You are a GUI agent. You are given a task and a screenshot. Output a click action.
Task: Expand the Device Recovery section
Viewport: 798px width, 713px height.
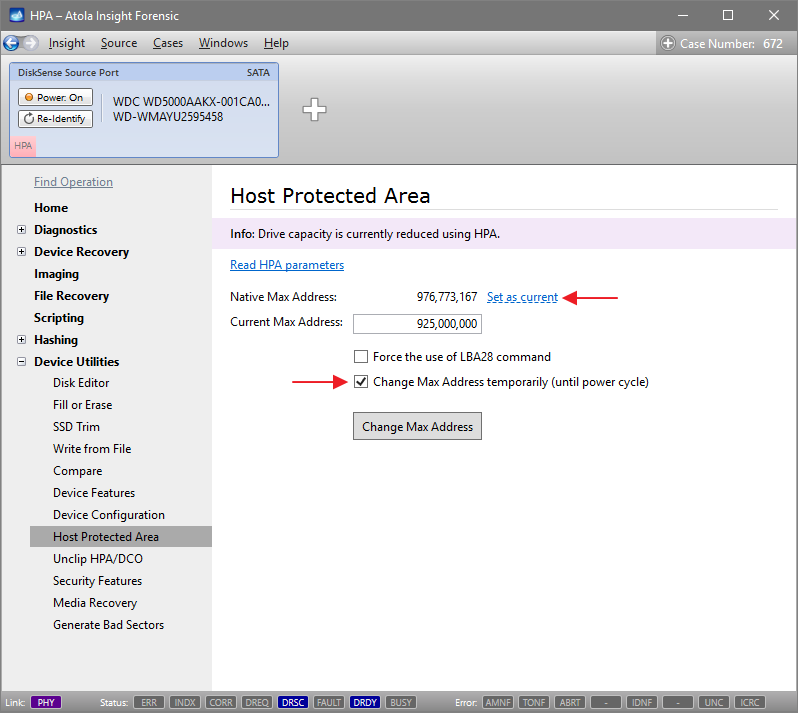click(x=22, y=252)
